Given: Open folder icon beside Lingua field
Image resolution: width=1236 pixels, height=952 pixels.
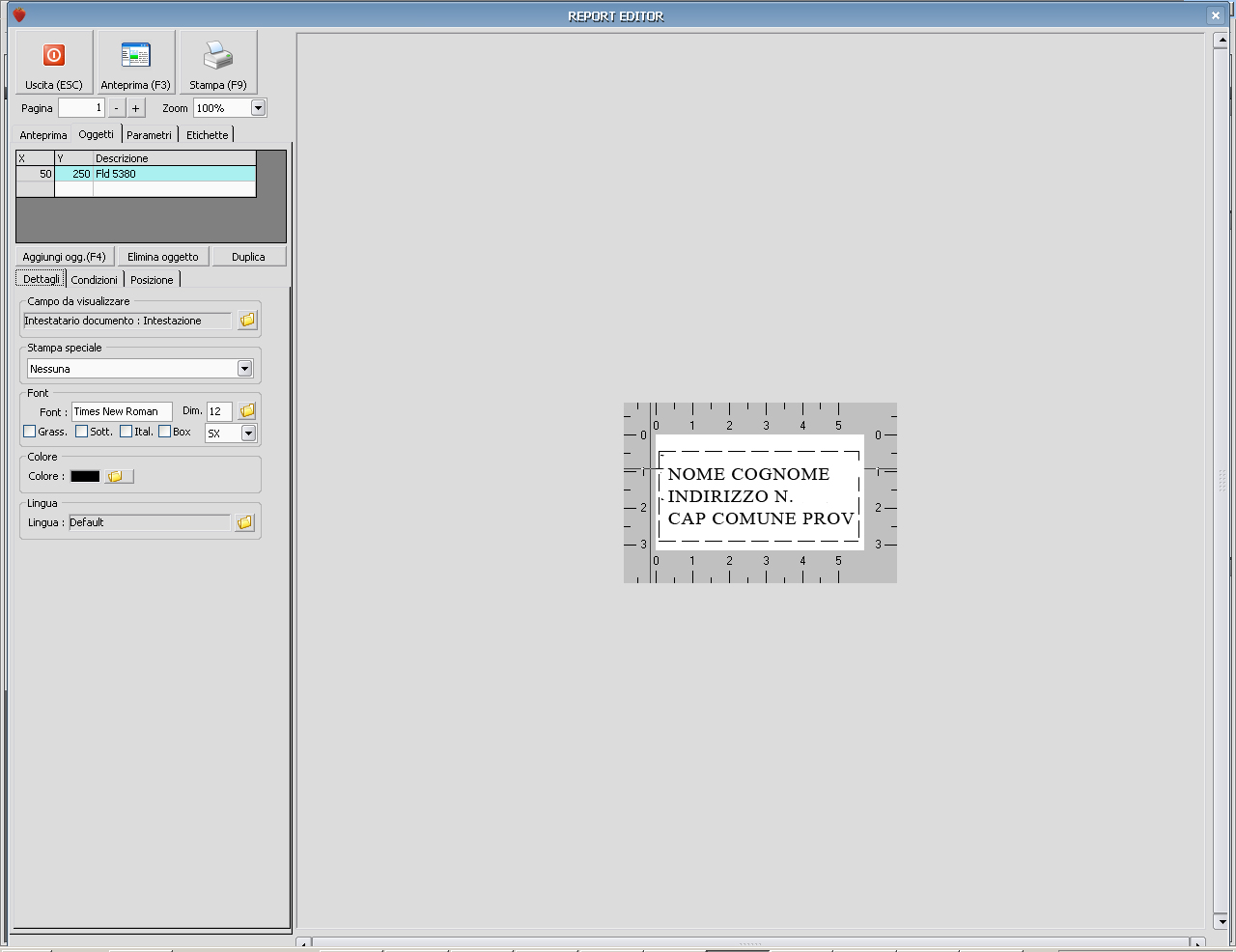Looking at the screenshot, I should point(245,522).
